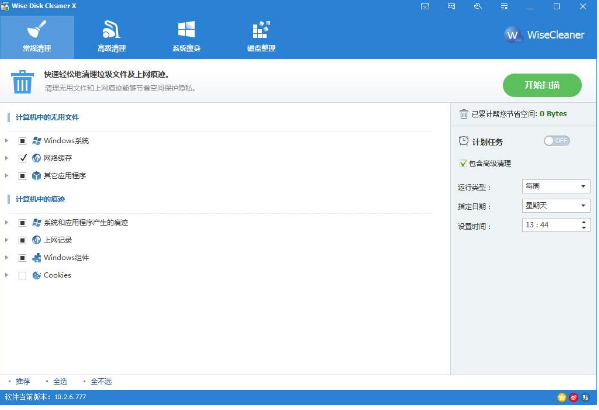Click the Wise Disk Cleaner app icon in title bar
This screenshot has height=410, width=599.
coord(5,6)
